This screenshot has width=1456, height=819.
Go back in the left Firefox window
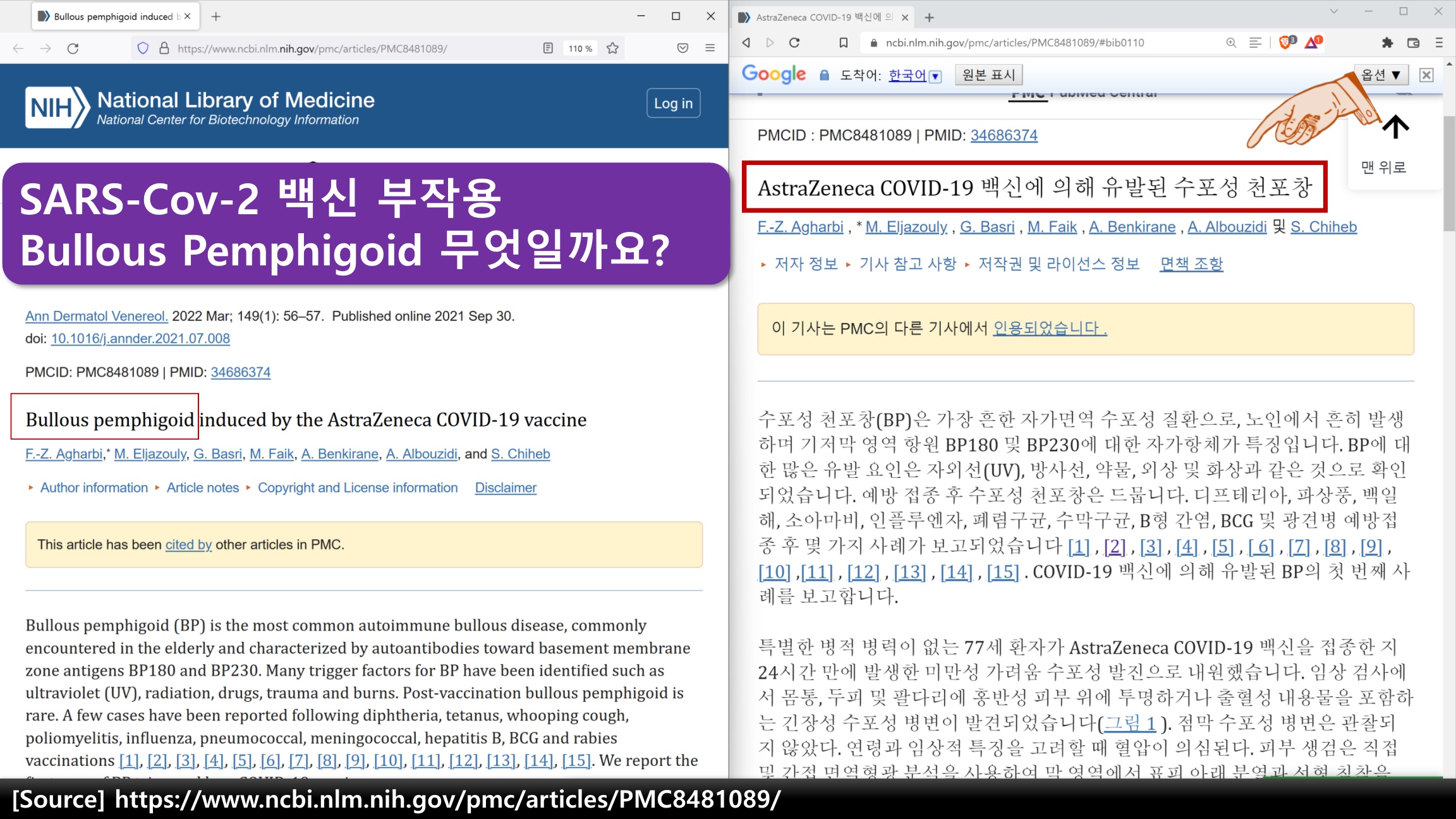pos(18,49)
